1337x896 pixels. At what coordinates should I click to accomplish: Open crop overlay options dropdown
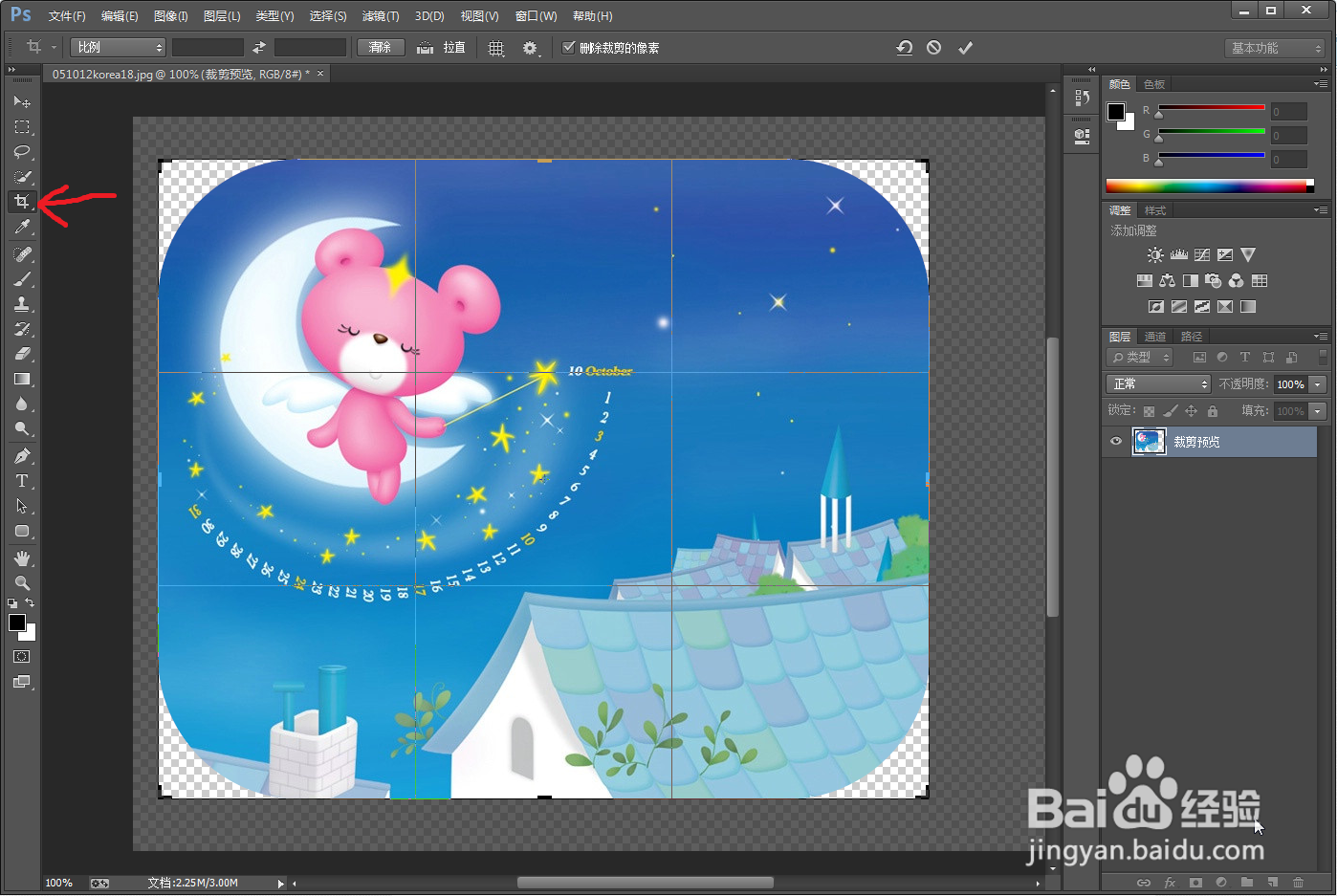(496, 48)
